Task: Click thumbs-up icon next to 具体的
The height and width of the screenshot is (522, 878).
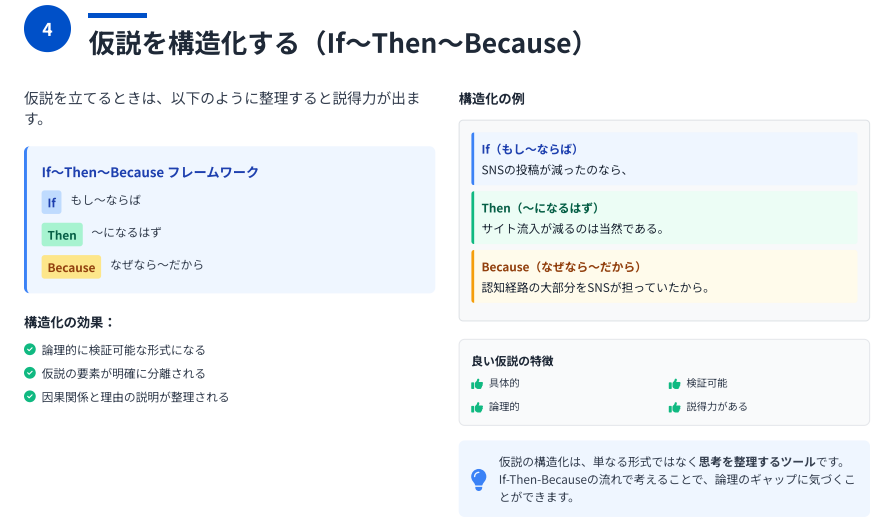Action: [477, 384]
